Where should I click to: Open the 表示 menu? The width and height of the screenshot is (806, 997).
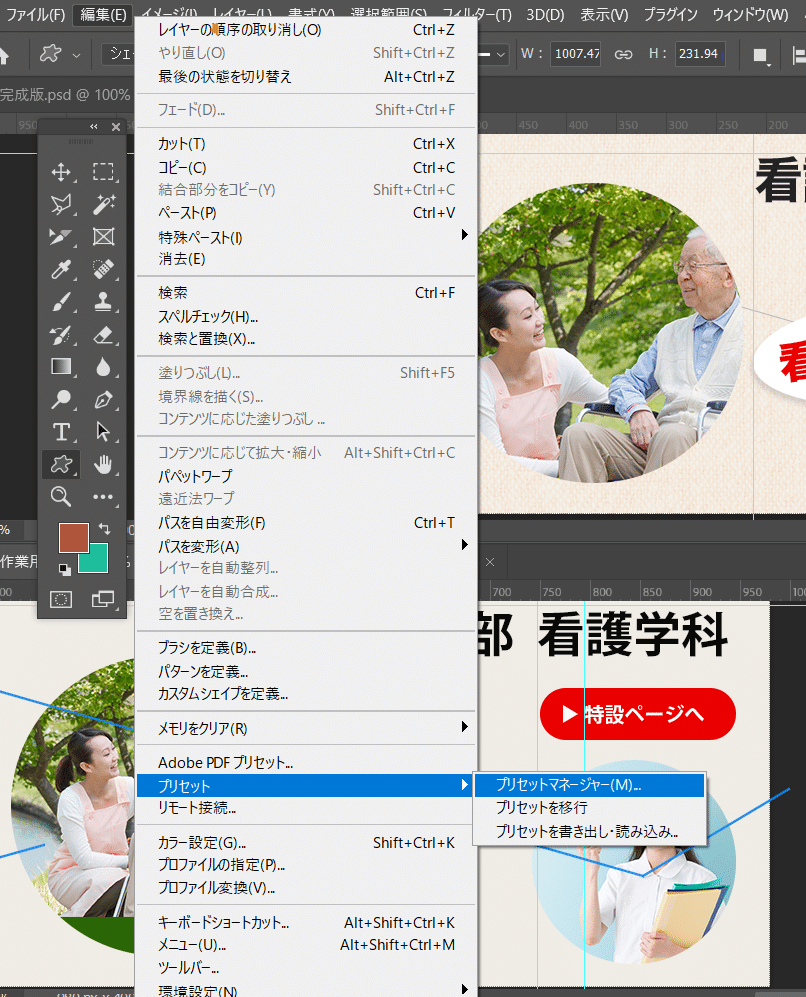(x=604, y=14)
